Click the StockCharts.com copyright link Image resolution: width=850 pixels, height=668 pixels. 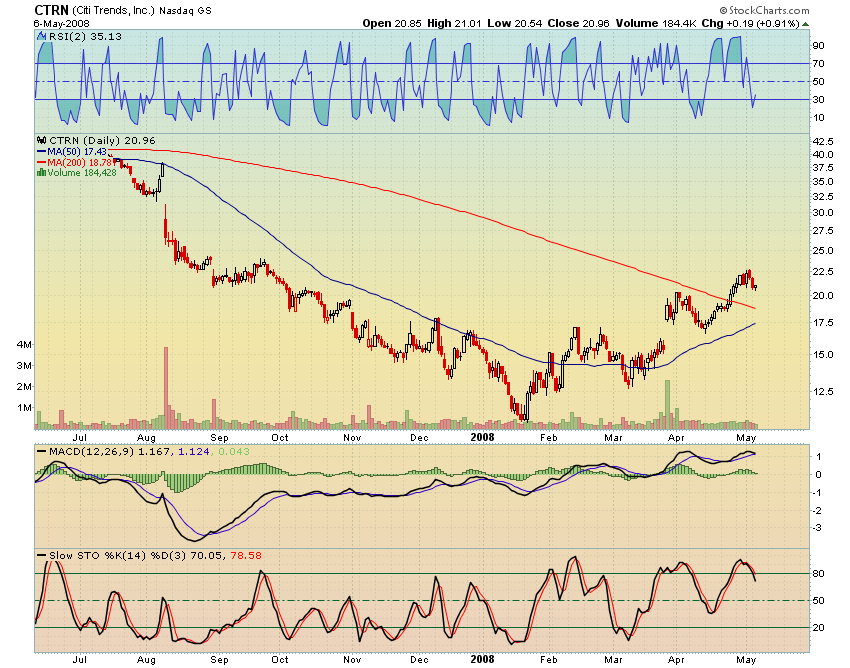(764, 10)
